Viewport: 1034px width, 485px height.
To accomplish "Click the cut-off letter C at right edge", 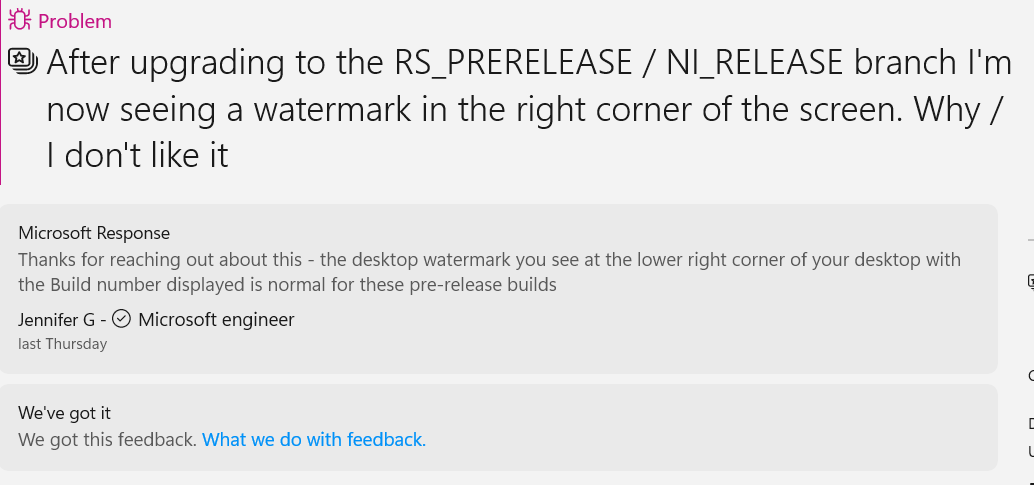I will (x=1031, y=376).
